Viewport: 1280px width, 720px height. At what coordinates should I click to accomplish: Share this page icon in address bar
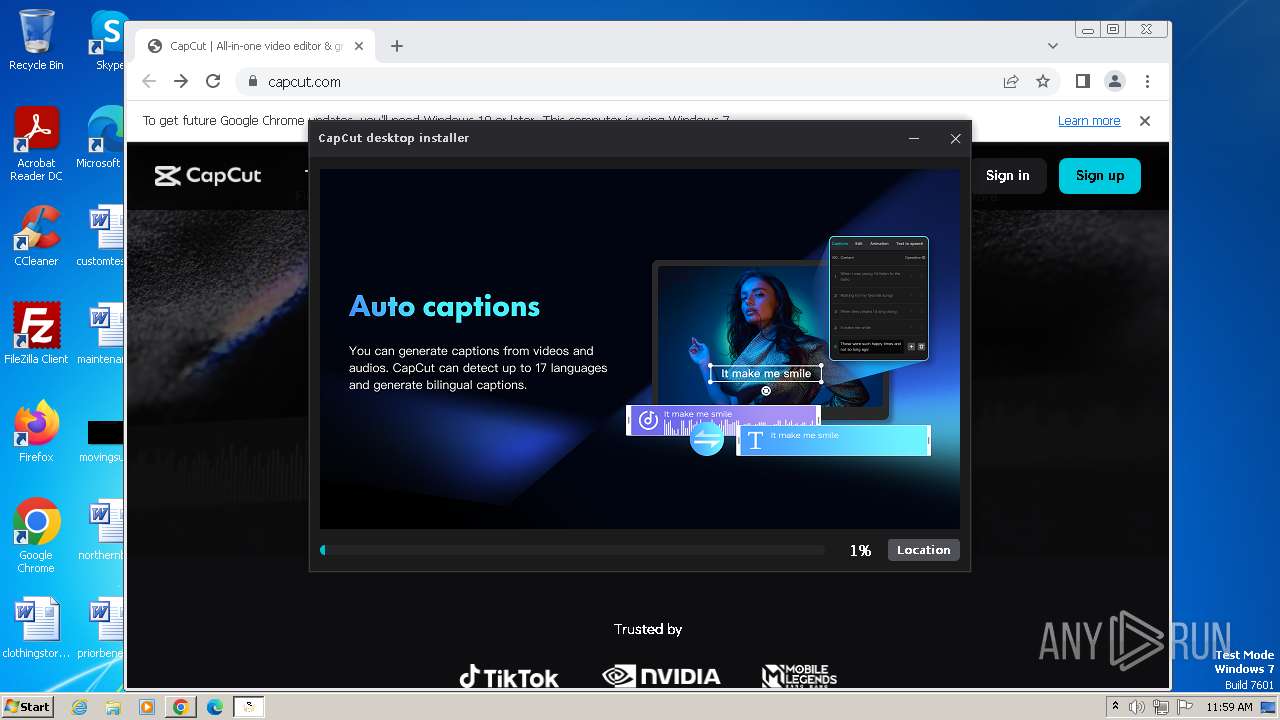click(1011, 82)
